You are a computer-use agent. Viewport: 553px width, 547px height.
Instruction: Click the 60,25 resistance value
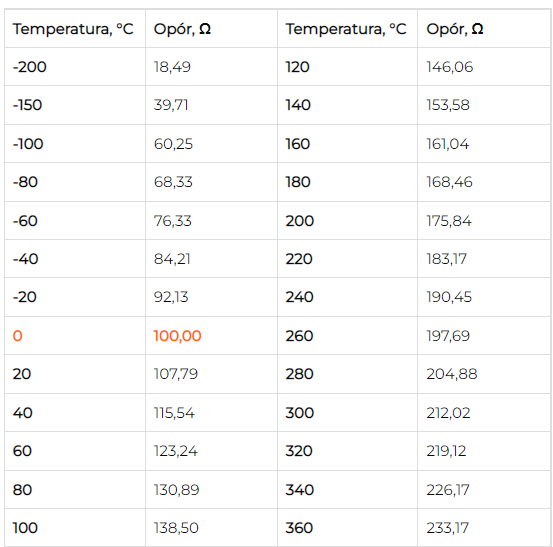[x=173, y=144]
